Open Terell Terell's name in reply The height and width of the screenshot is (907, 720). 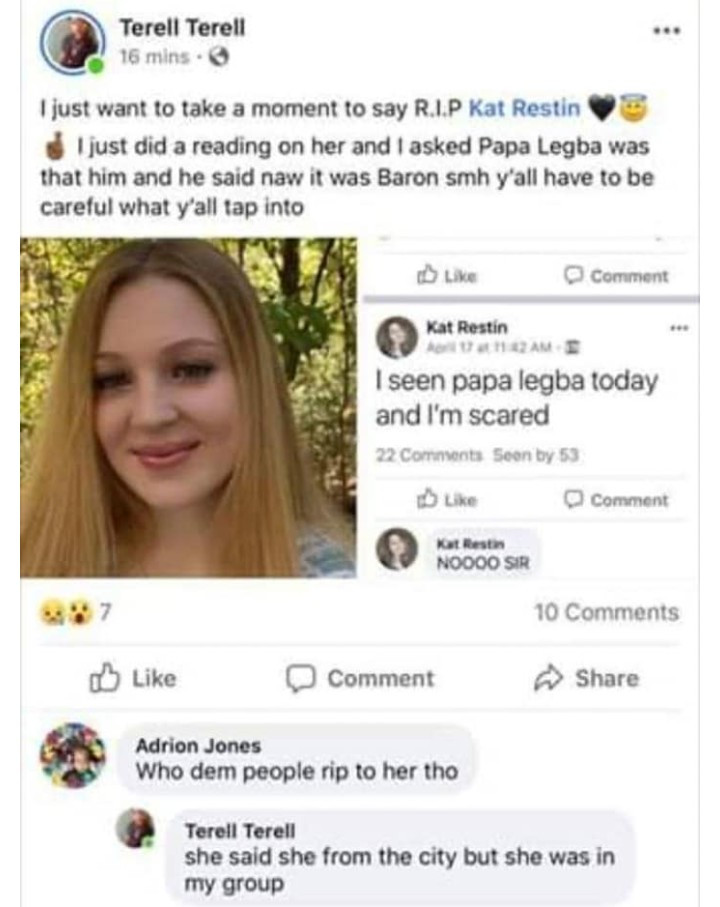pos(240,831)
